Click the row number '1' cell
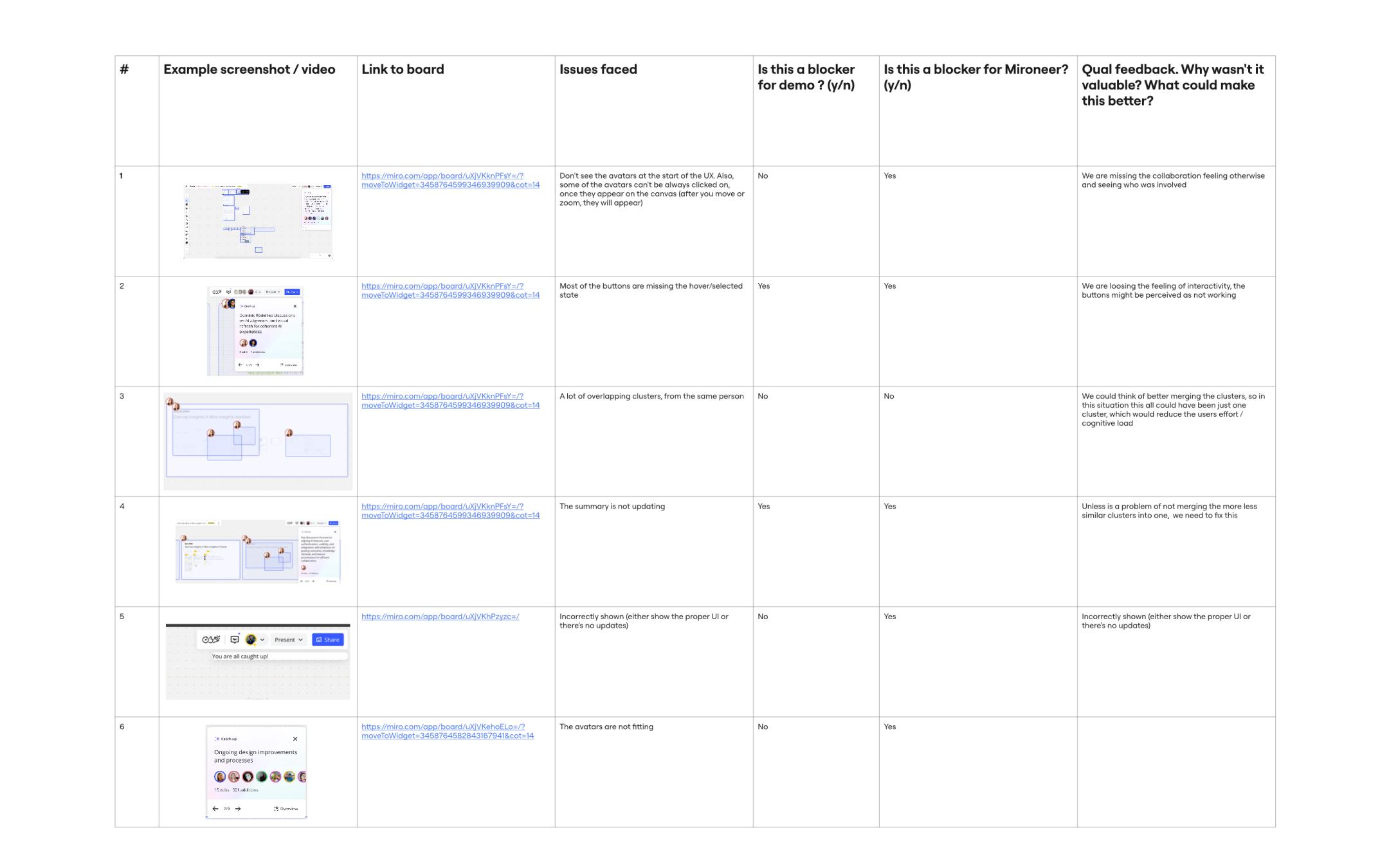 click(x=137, y=221)
